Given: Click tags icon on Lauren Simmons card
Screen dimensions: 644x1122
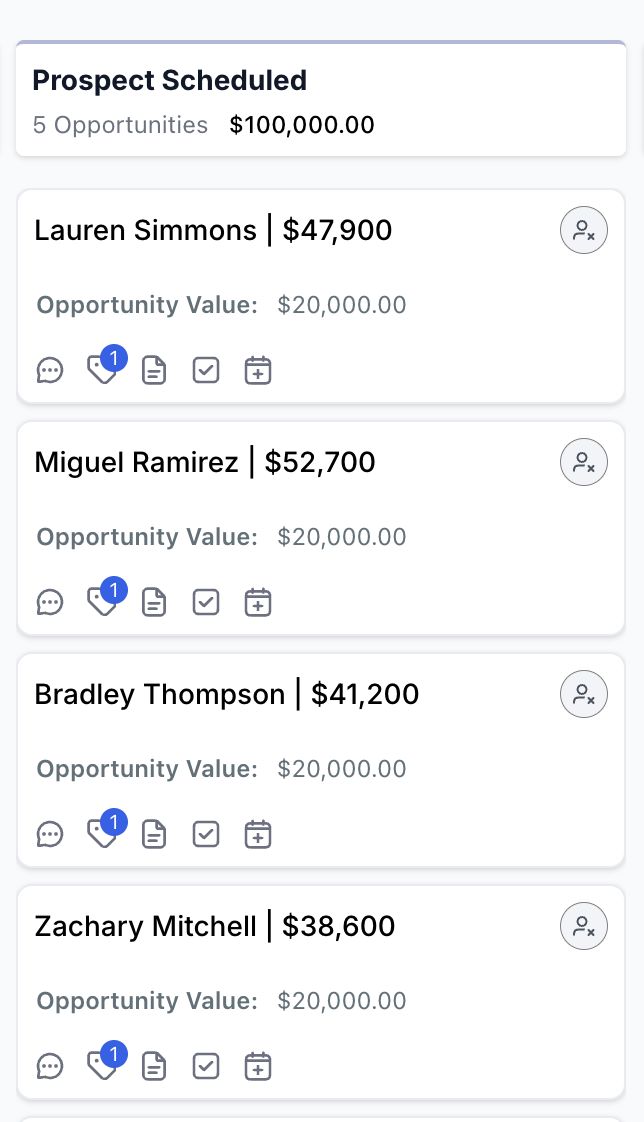Looking at the screenshot, I should 101,371.
